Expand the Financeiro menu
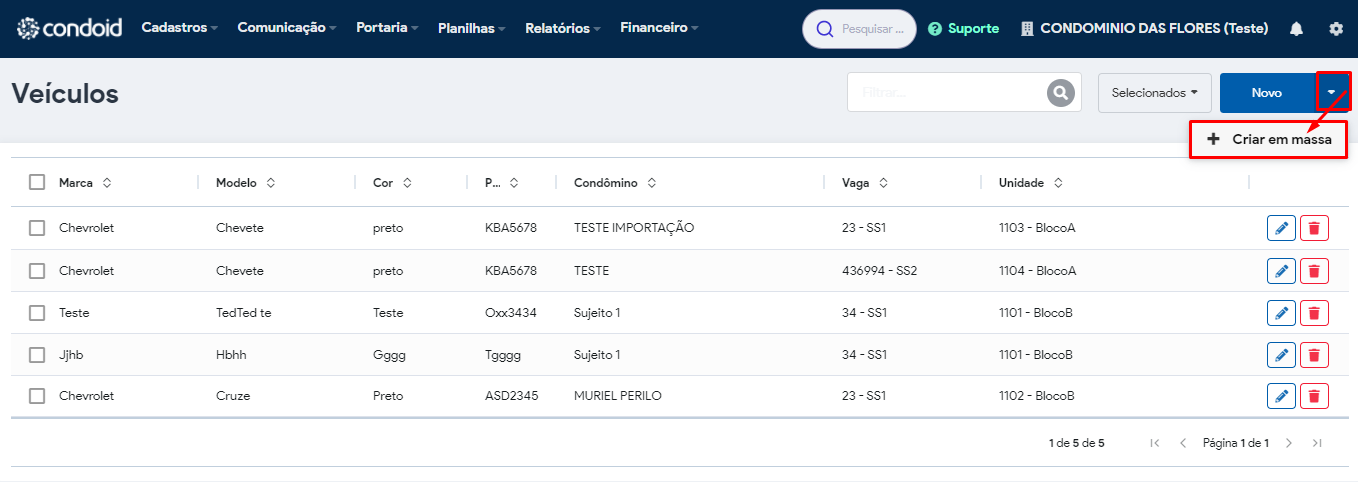 660,28
